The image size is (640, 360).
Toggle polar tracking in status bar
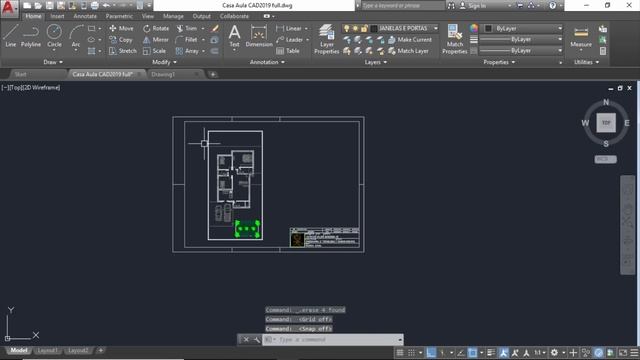point(442,353)
